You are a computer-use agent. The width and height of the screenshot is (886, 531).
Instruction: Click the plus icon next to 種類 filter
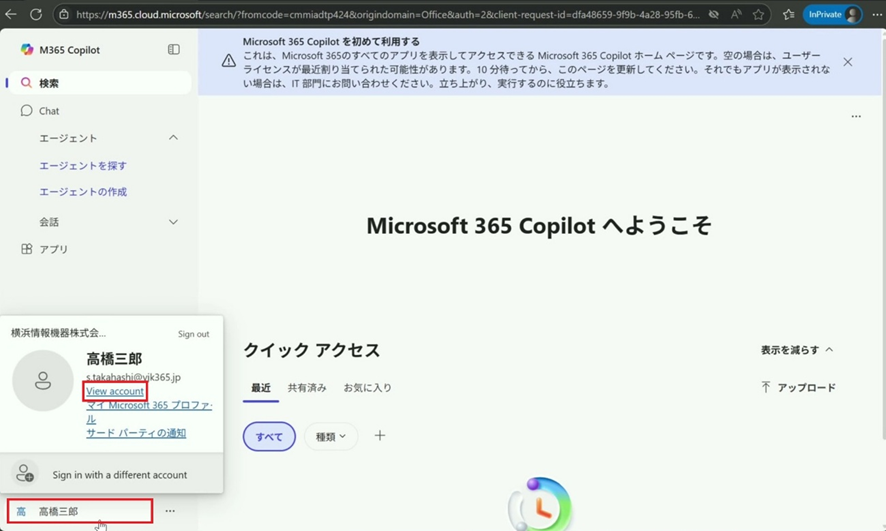[380, 436]
